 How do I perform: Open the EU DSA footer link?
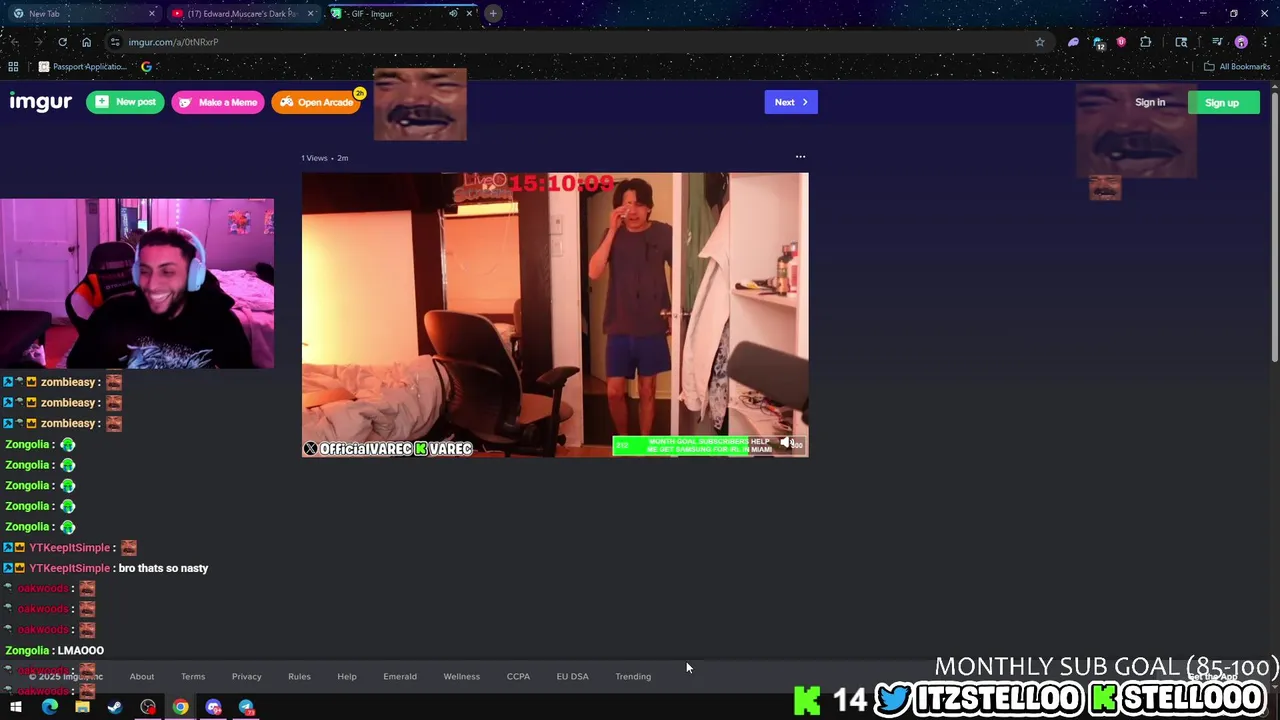point(572,676)
